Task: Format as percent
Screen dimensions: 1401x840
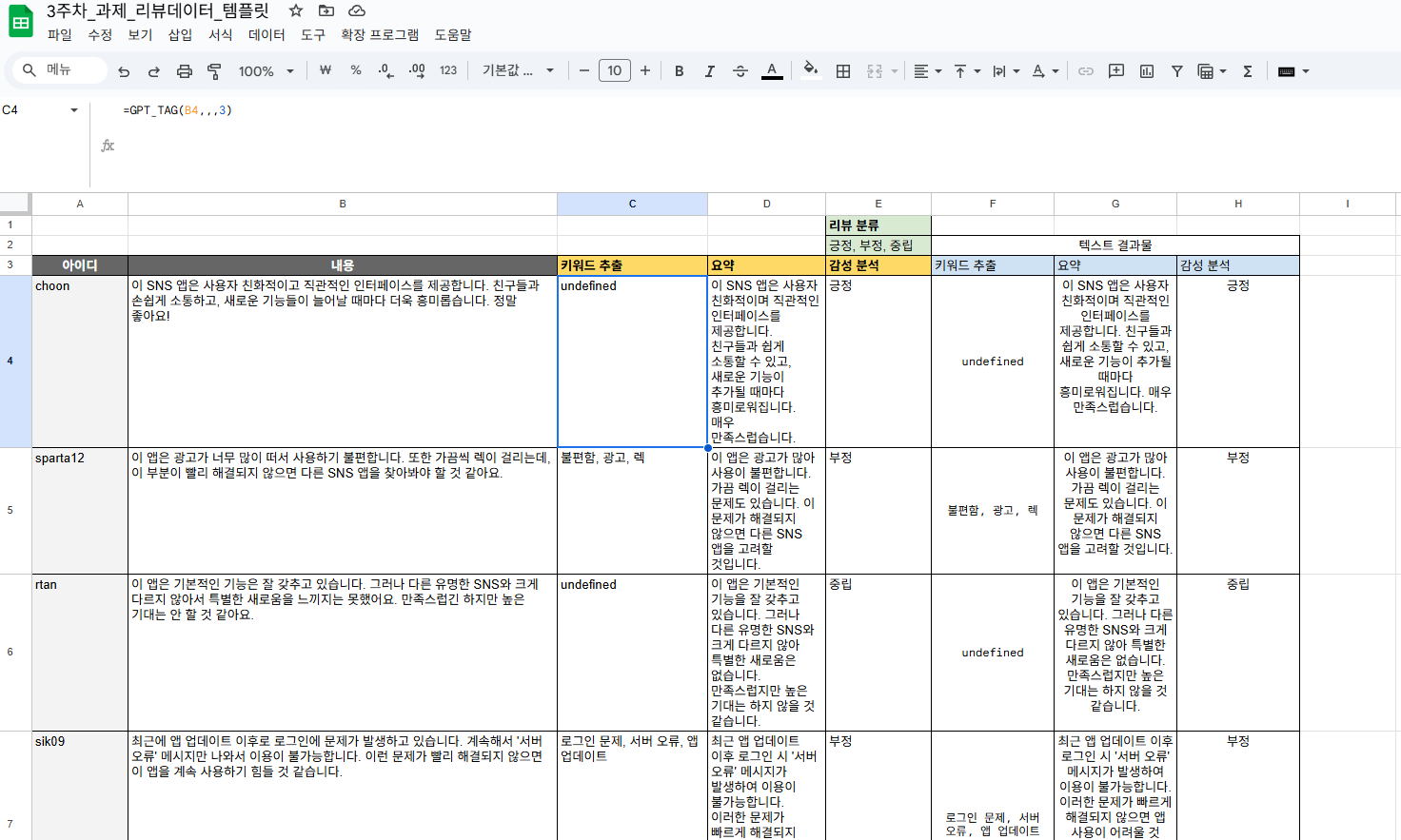Action: [356, 70]
